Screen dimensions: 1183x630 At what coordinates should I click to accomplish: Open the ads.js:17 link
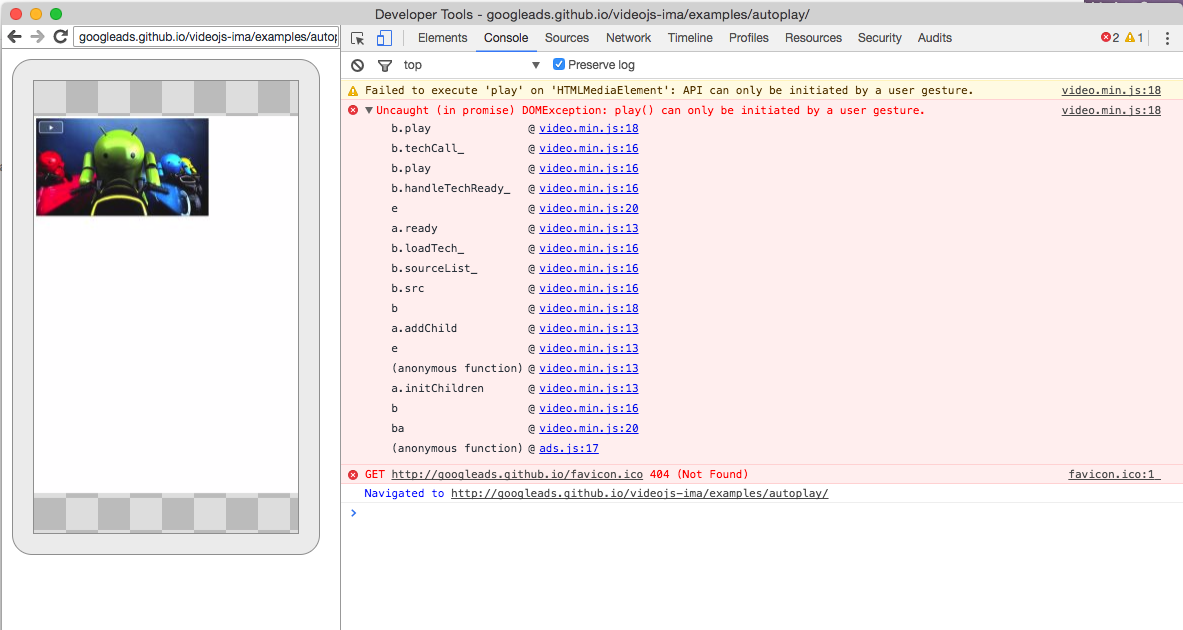(x=570, y=447)
